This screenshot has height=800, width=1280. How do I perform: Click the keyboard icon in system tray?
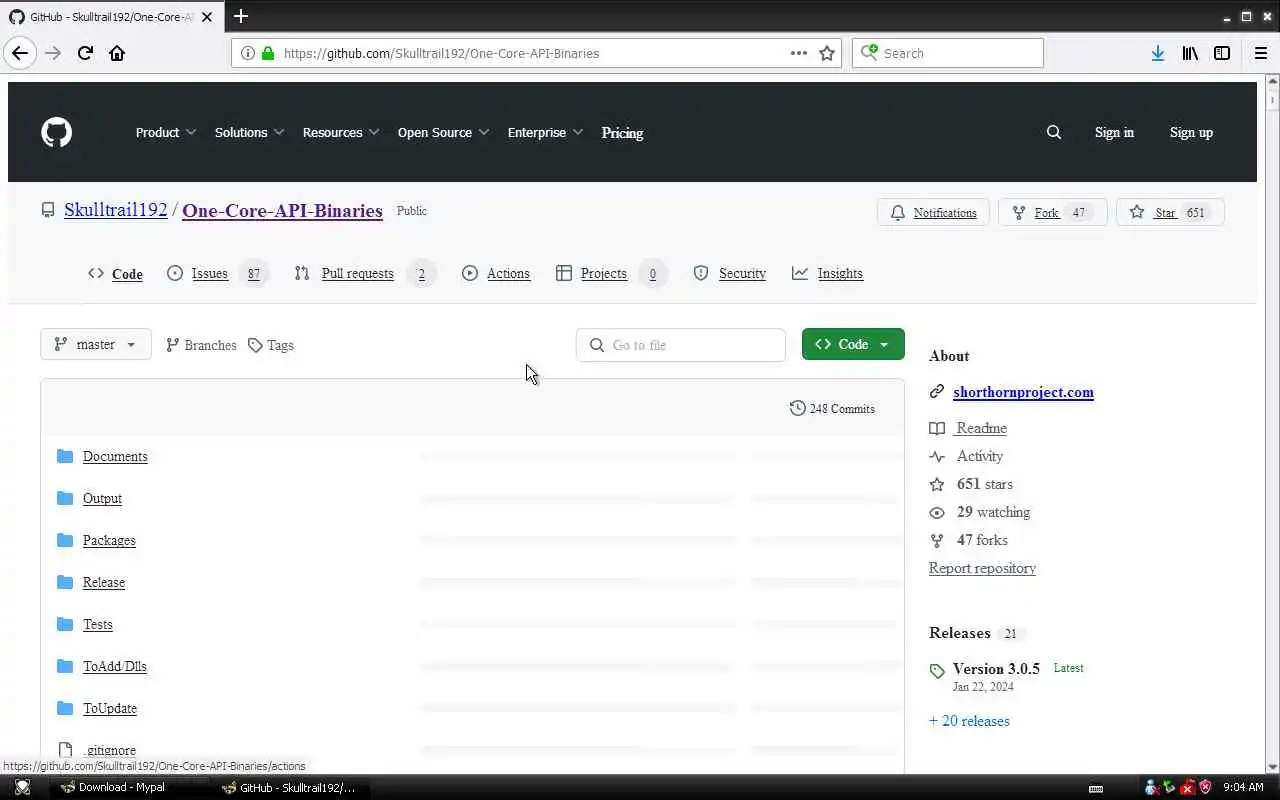(1096, 788)
